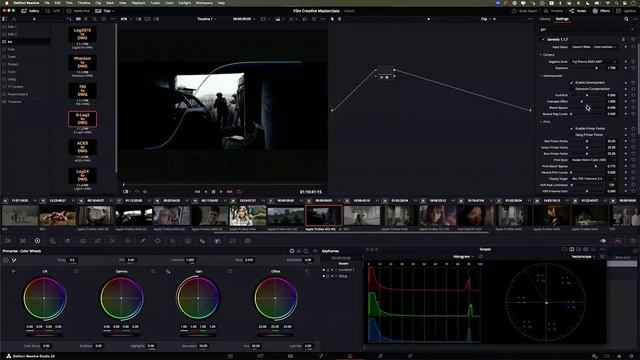Screen dimensions: 640x360
Task: Open the Histogram scope type dropdown
Action: point(463,257)
